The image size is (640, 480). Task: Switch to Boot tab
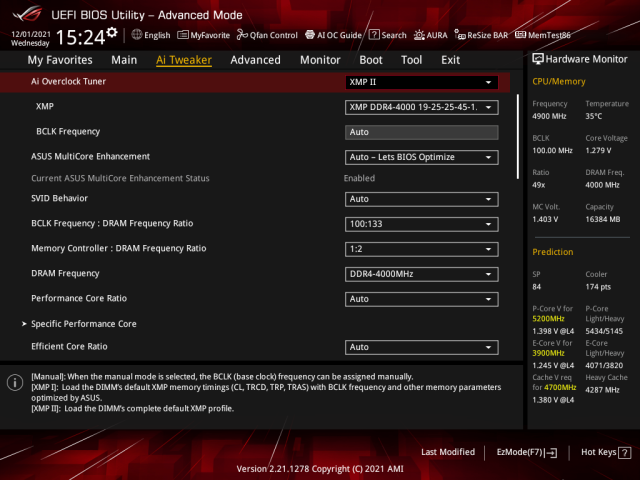[x=371, y=60]
